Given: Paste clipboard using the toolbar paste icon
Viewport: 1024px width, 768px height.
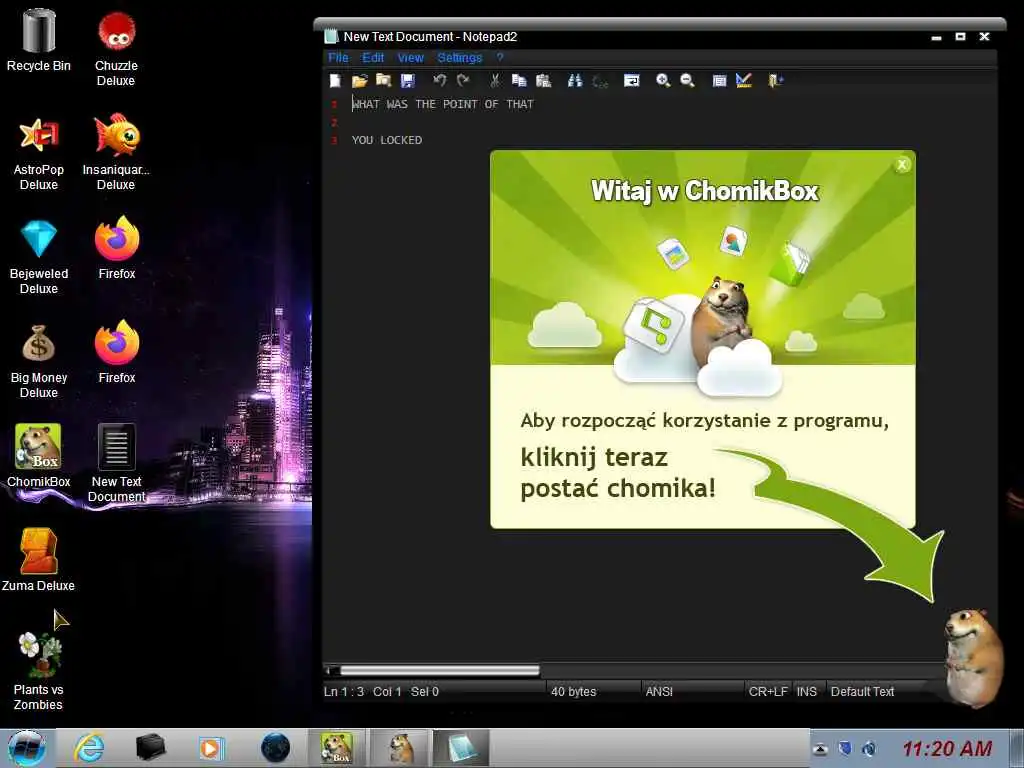Looking at the screenshot, I should point(543,80).
